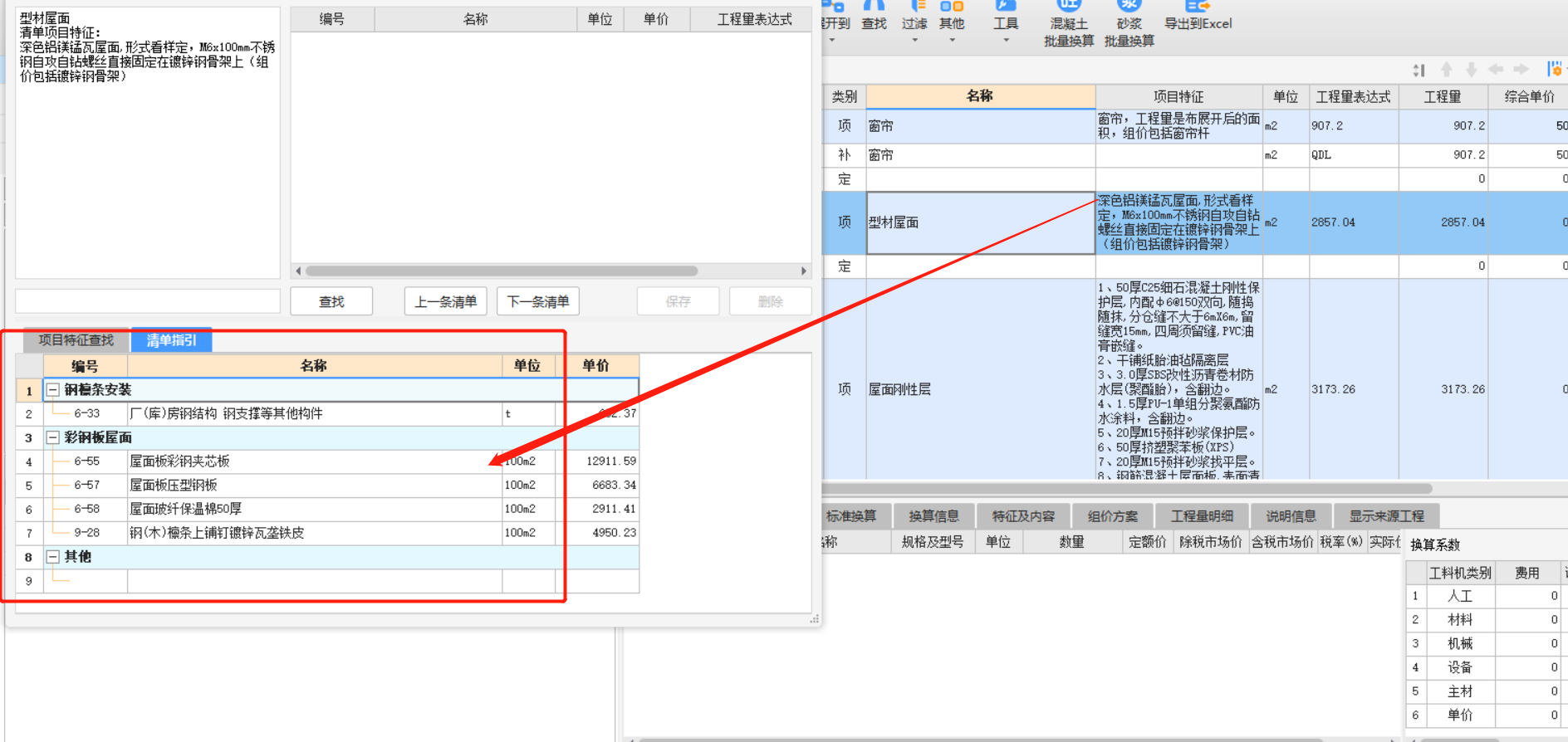Open 砂浆批量换算 mortar batch conversion
The image size is (1568, 742).
point(1129,24)
